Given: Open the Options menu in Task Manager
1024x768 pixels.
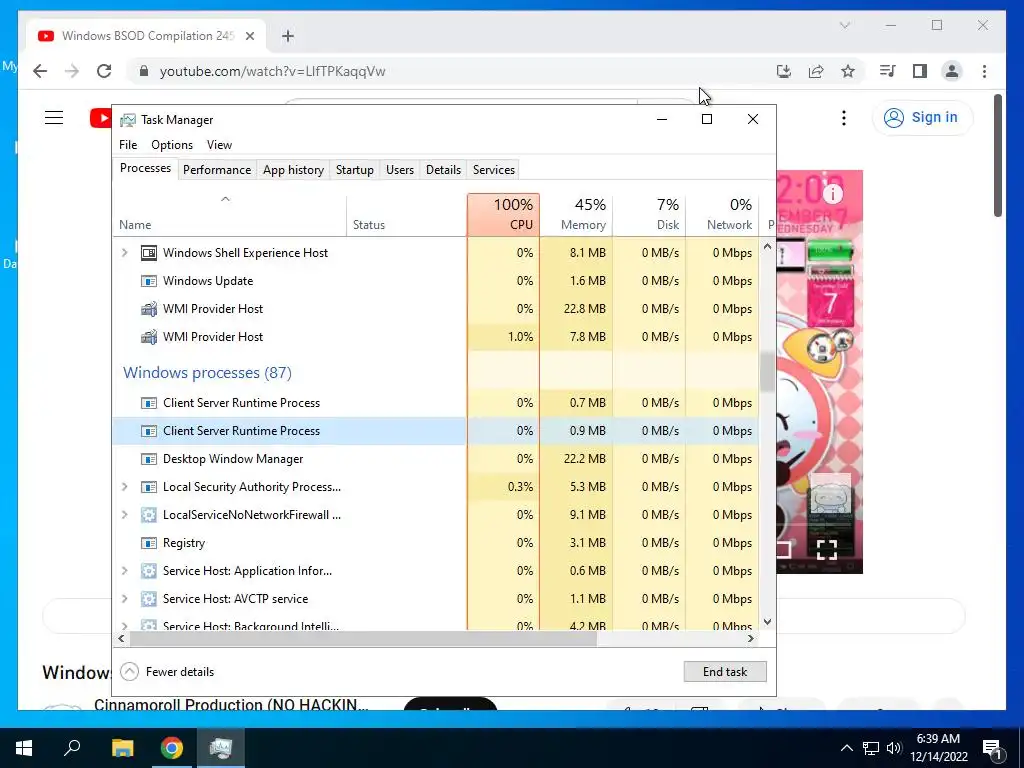Looking at the screenshot, I should (172, 145).
